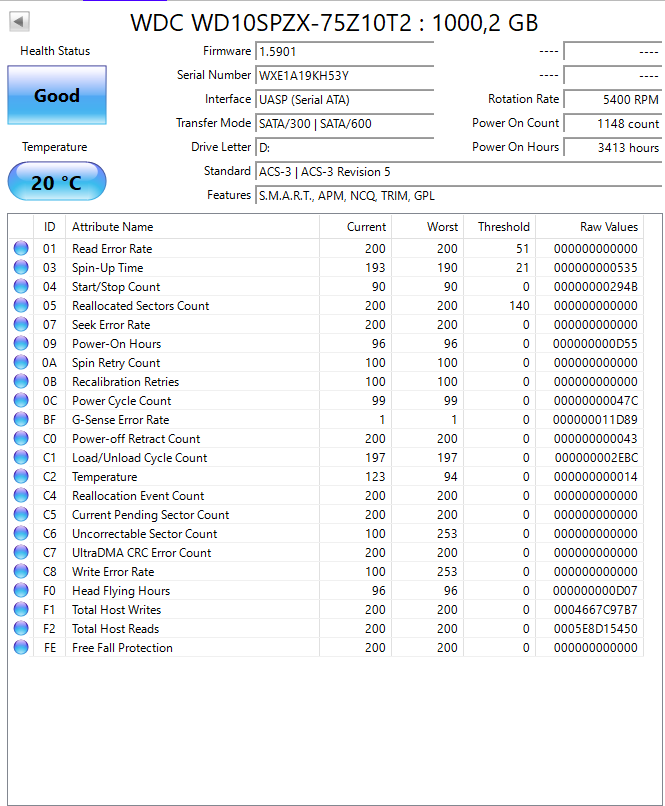This screenshot has height=806, width=665.
Task: Click the Worst column header
Action: click(x=428, y=227)
